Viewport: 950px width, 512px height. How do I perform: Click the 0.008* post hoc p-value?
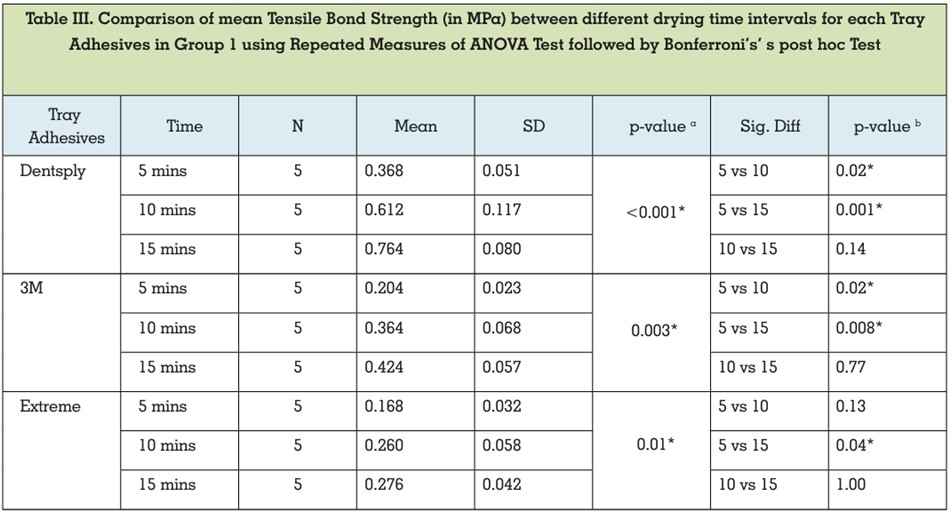click(x=859, y=328)
